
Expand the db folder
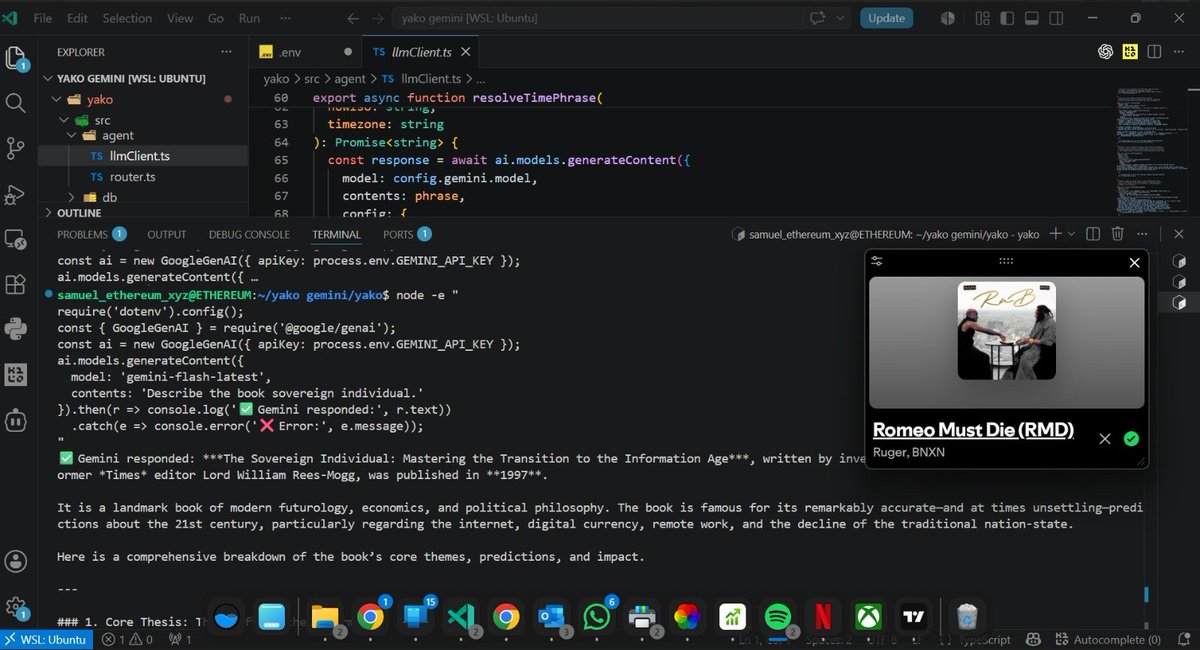click(71, 197)
